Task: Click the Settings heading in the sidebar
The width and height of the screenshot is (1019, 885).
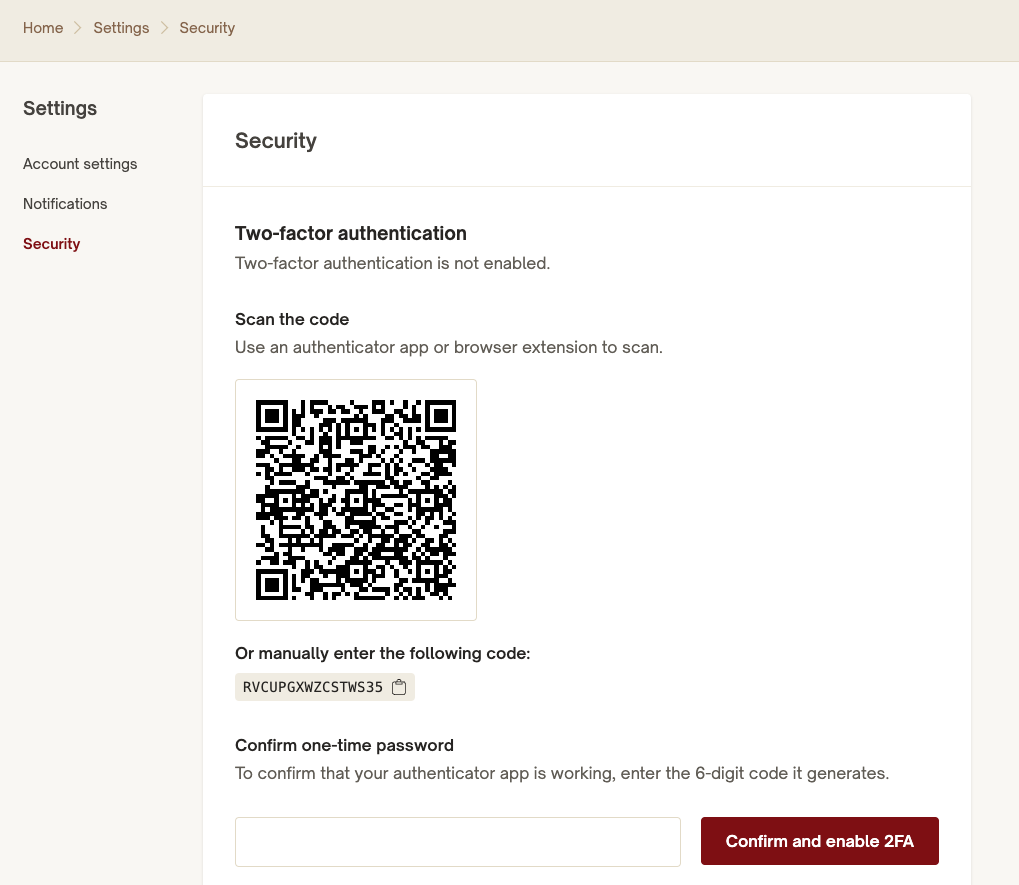Action: click(x=60, y=108)
